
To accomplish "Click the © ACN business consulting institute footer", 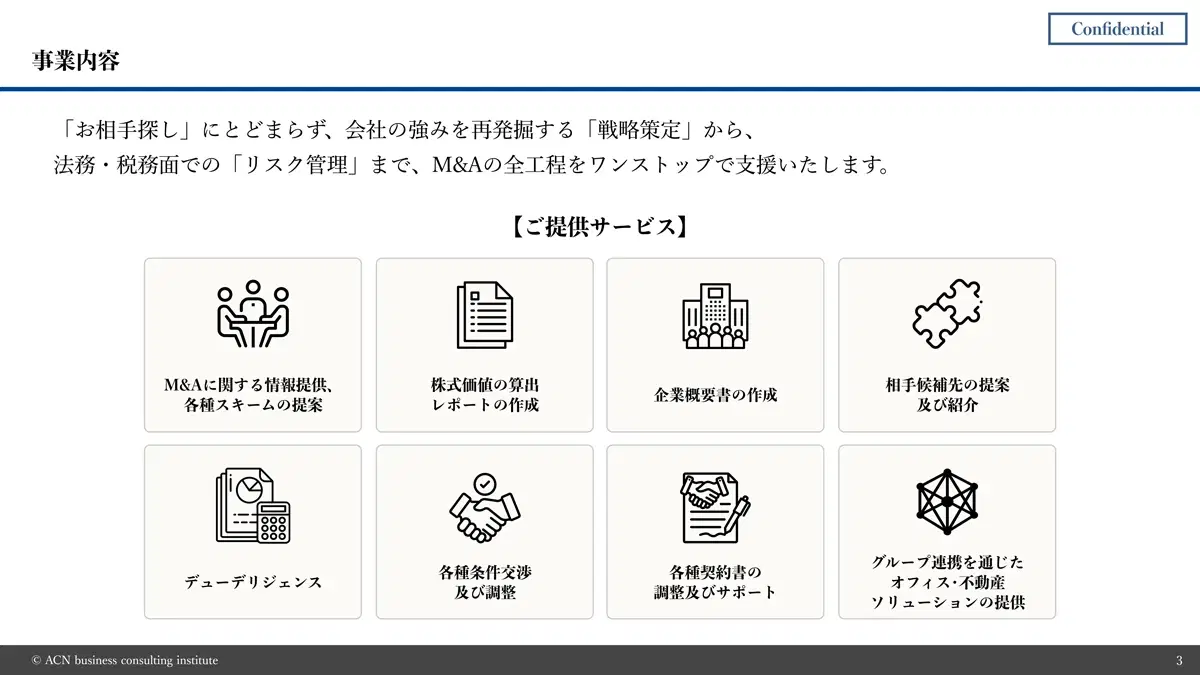I will 125,661.
